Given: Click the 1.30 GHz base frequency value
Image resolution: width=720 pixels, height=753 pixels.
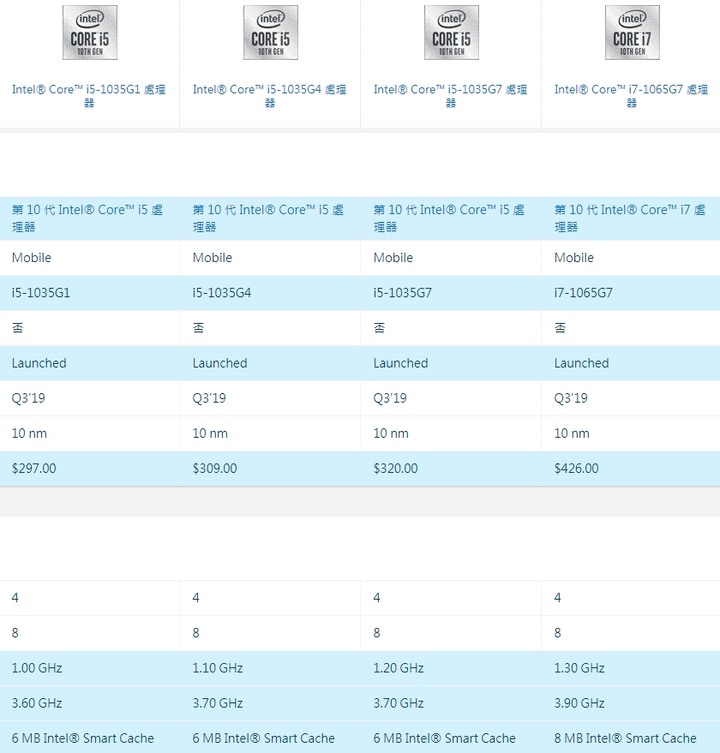Looking at the screenshot, I should pos(579,668).
